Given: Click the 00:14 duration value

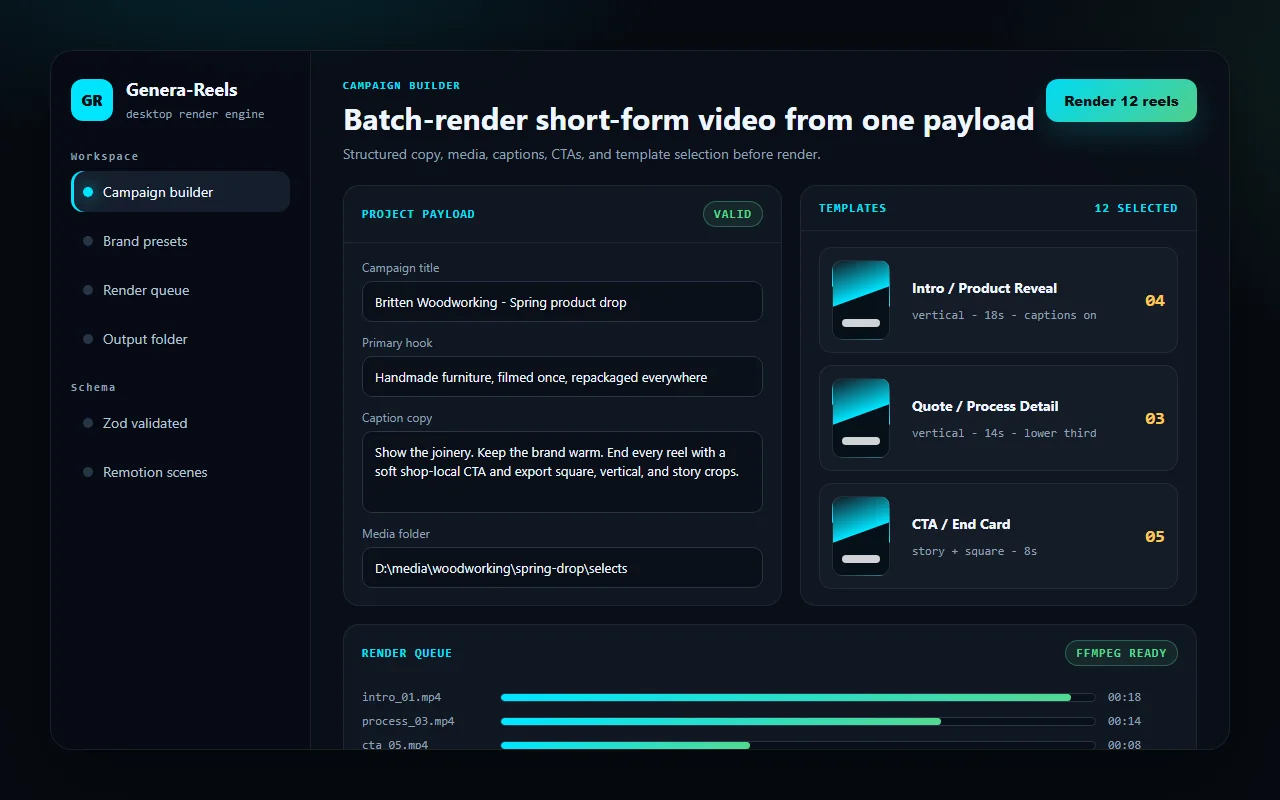Looking at the screenshot, I should click(1124, 721).
